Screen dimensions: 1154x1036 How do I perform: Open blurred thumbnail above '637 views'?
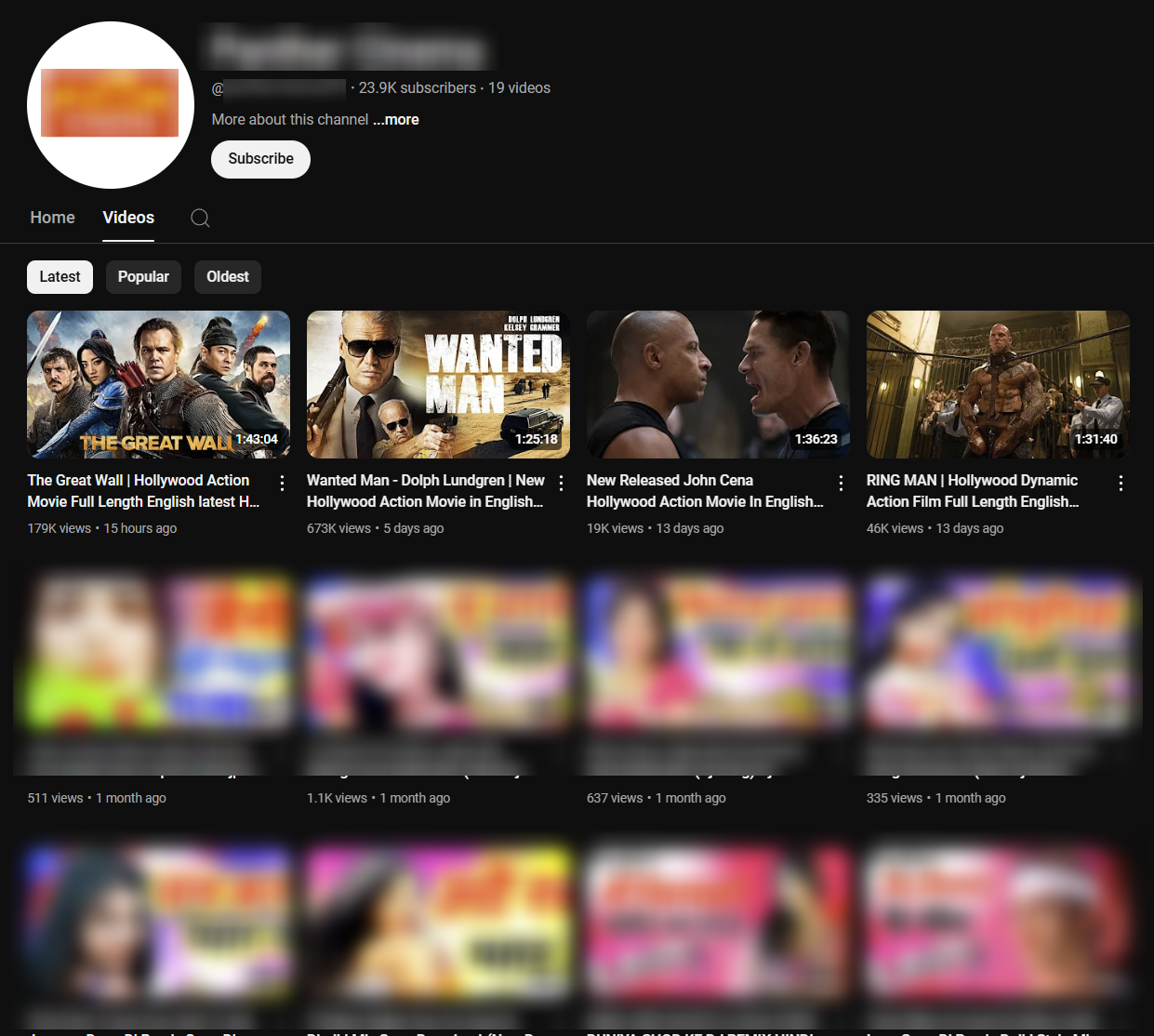click(718, 653)
